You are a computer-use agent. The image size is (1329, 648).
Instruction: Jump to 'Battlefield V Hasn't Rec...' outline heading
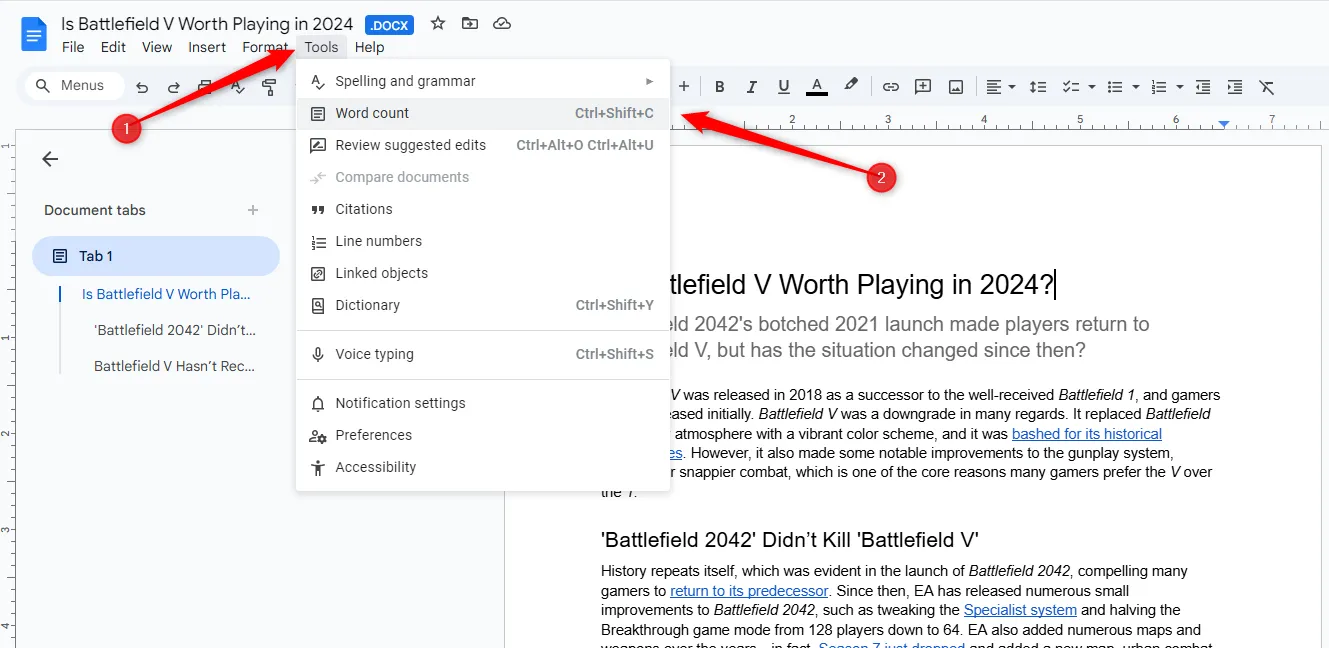[175, 366]
